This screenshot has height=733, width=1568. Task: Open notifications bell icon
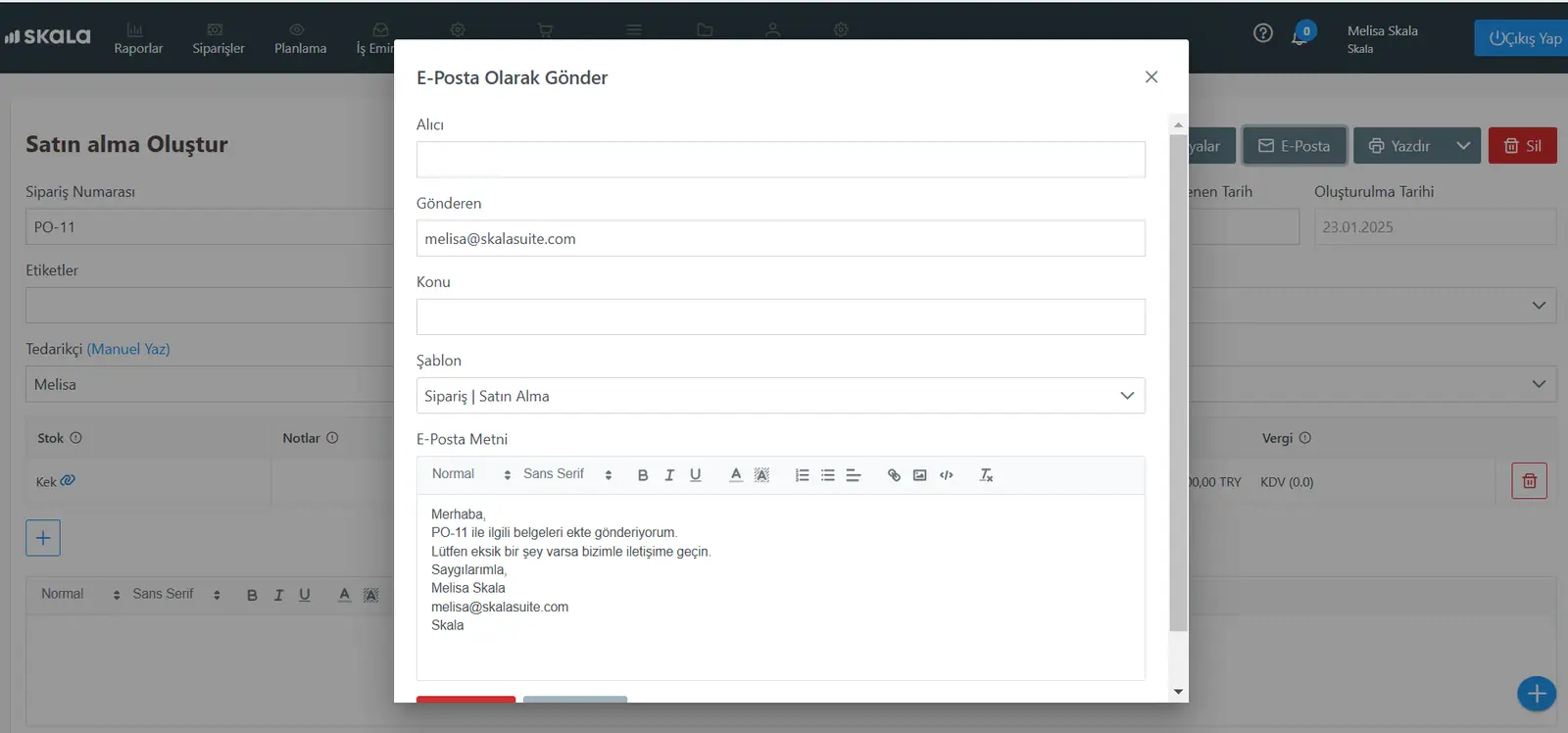[x=1300, y=36]
